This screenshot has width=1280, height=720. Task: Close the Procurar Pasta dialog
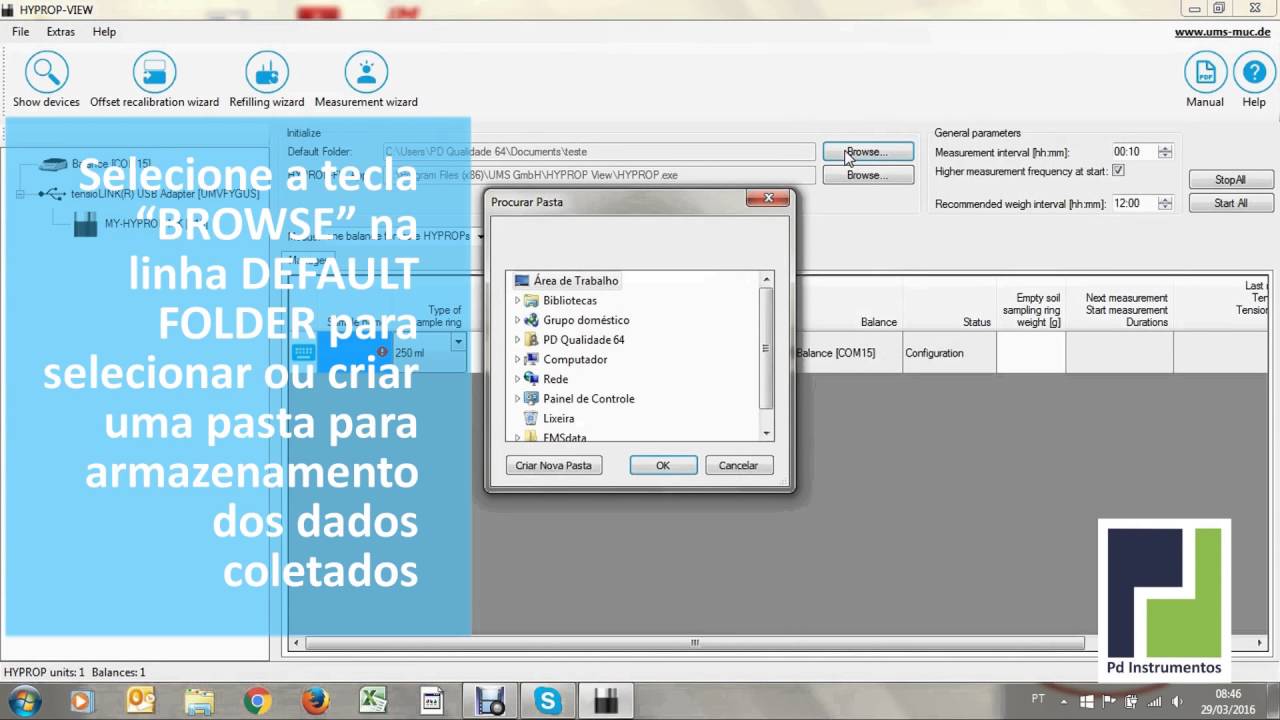[768, 199]
